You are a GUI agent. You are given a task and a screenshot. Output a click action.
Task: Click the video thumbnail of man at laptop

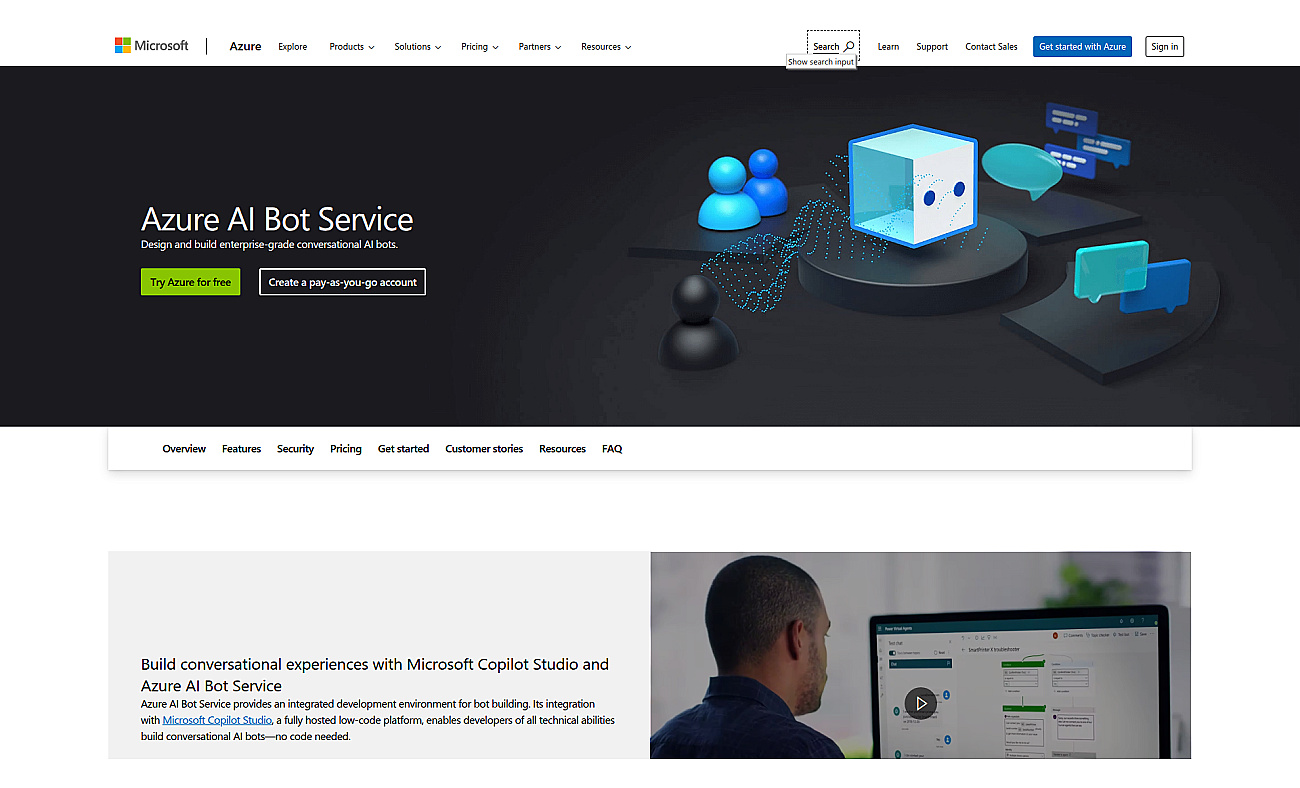pyautogui.click(x=920, y=655)
